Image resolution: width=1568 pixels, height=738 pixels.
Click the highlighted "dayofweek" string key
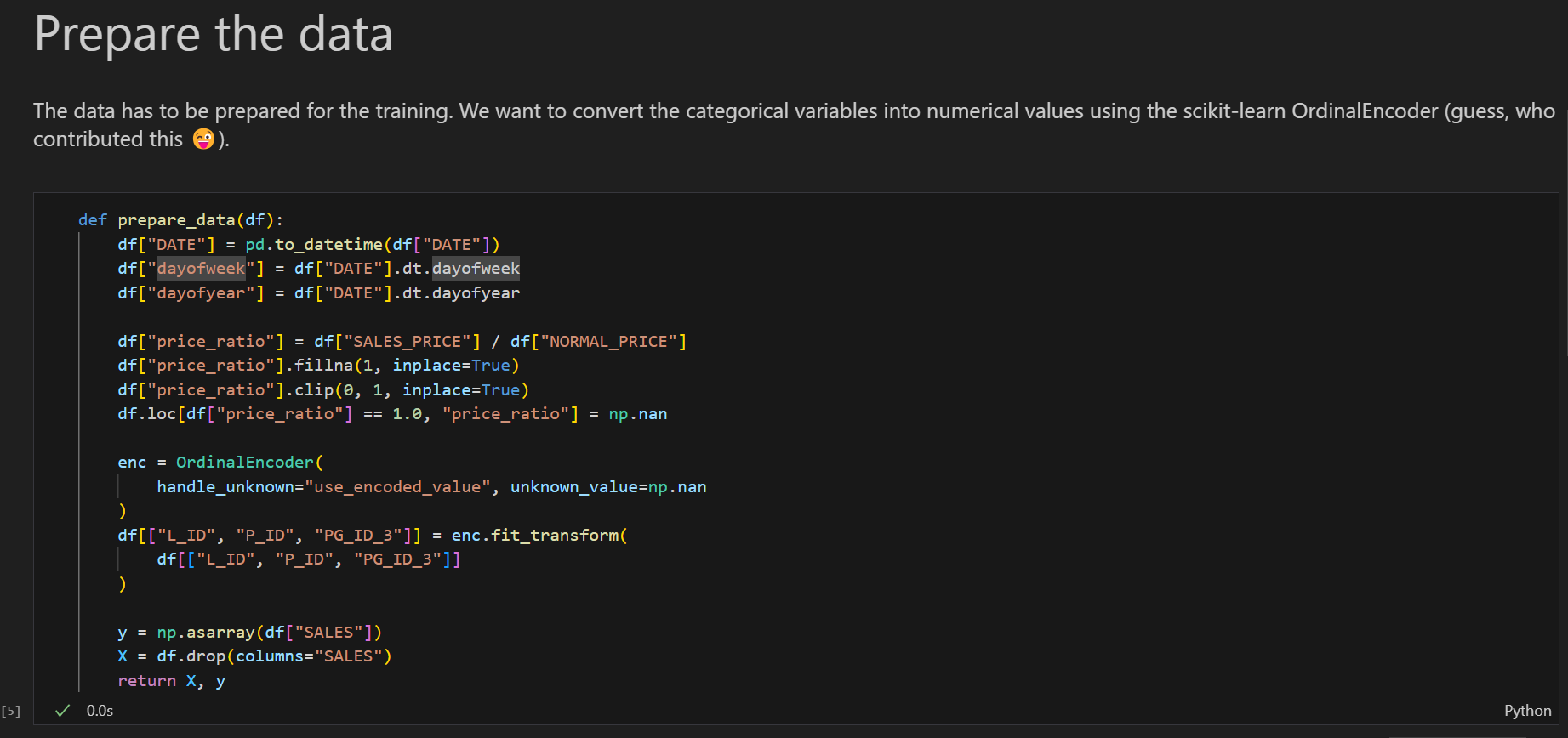tap(202, 269)
